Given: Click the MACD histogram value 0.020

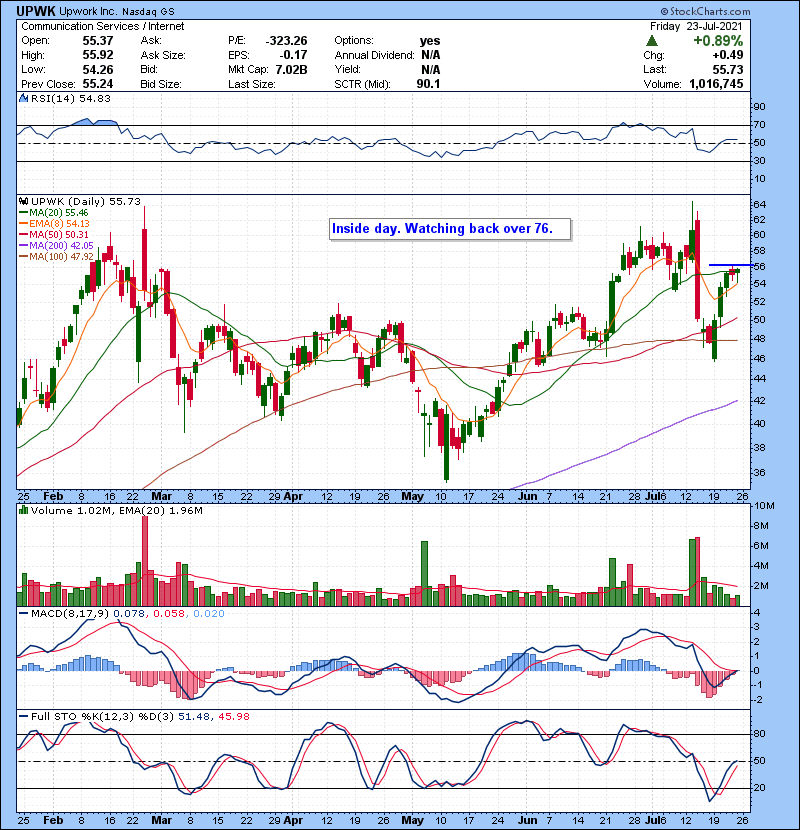Looking at the screenshot, I should click(x=209, y=614).
